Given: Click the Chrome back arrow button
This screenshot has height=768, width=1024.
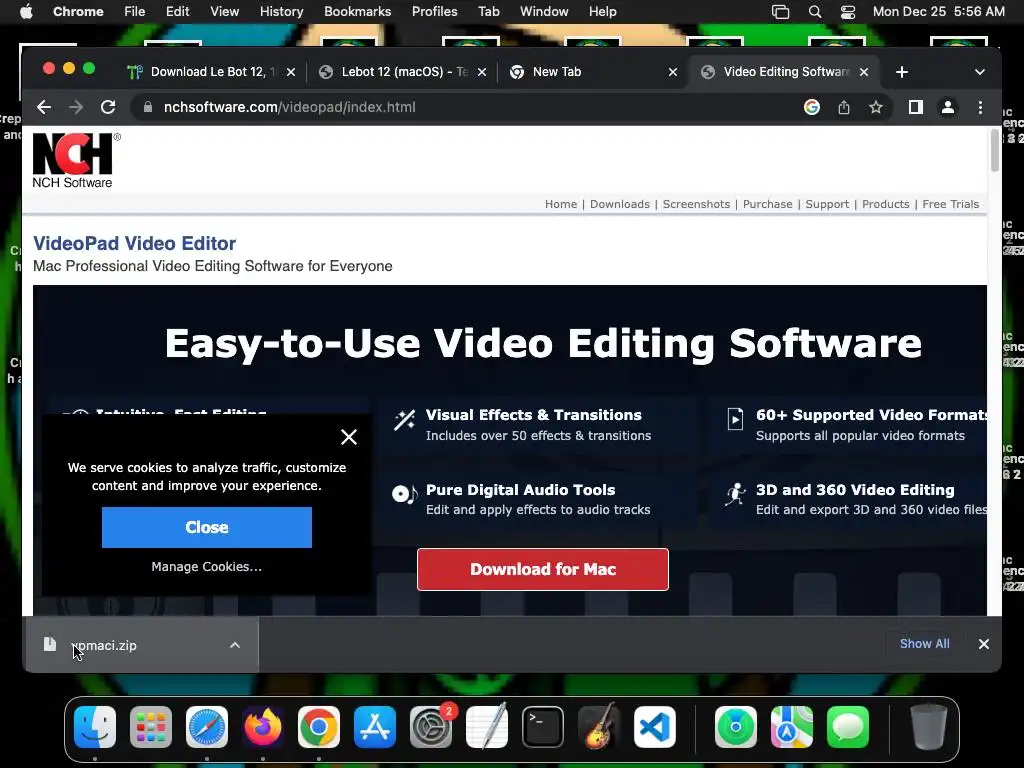Looking at the screenshot, I should pos(44,107).
